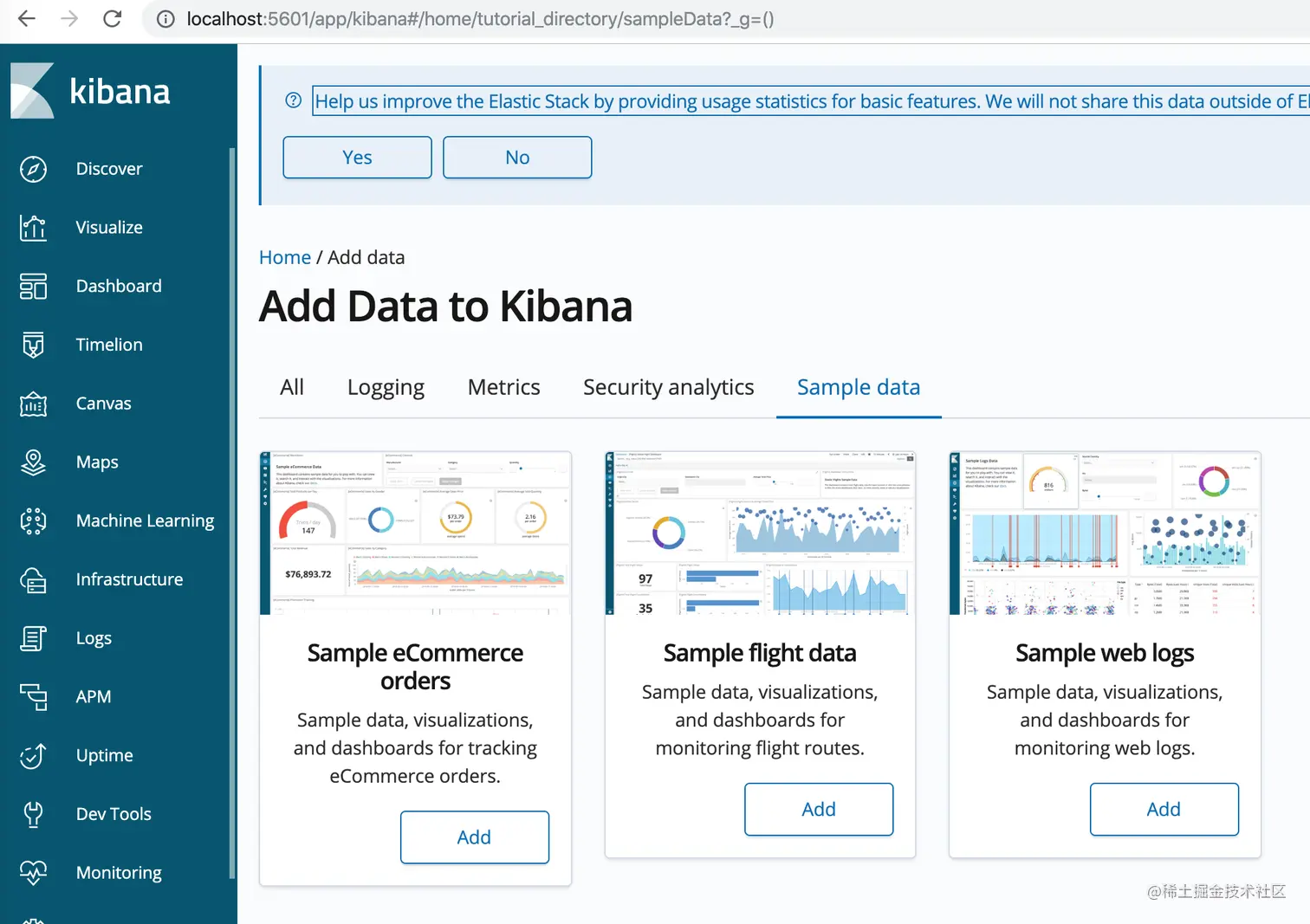The width and height of the screenshot is (1310, 924).
Task: Open the Uptime label in sidebar
Action: coord(105,755)
